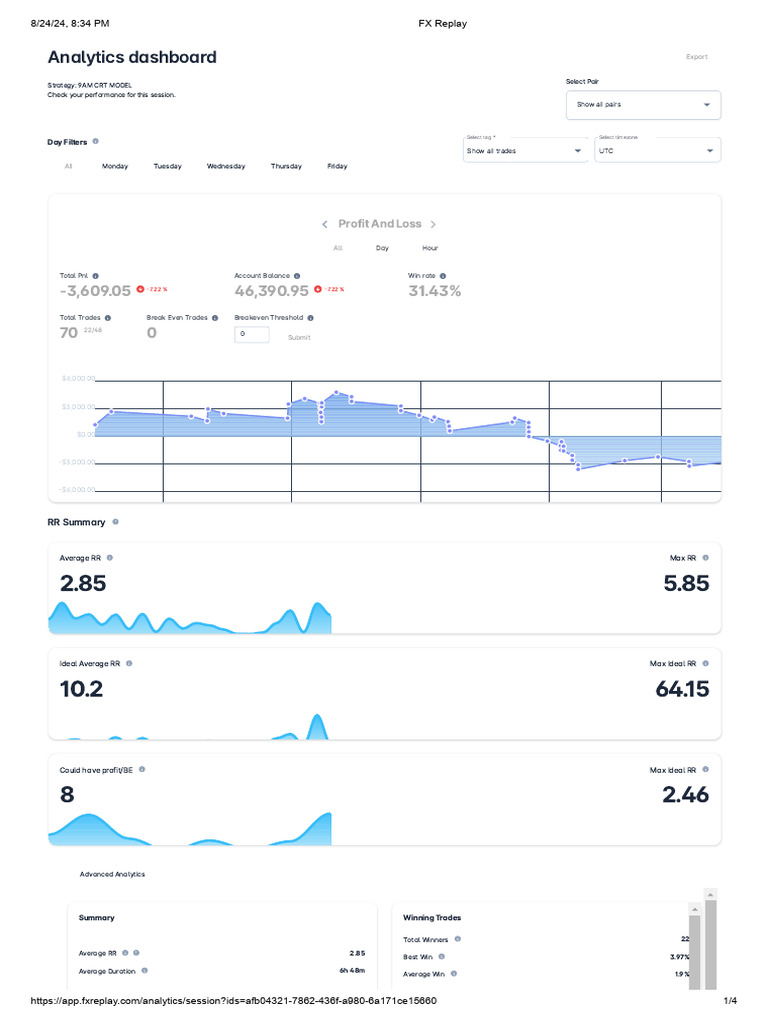Switch chart view to Hour
The height and width of the screenshot is (1024, 768).
pyautogui.click(x=430, y=248)
